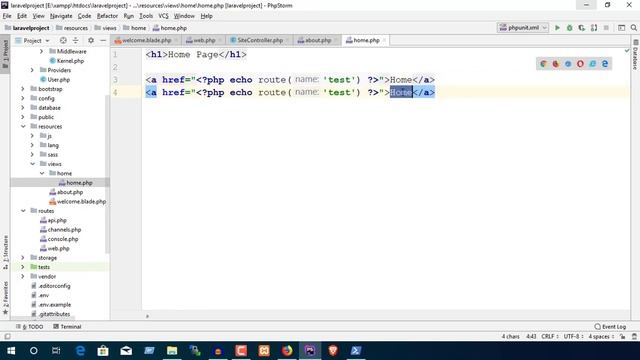The width and height of the screenshot is (640, 360).
Task: Collapse all in Project panel
Action: 76,40
